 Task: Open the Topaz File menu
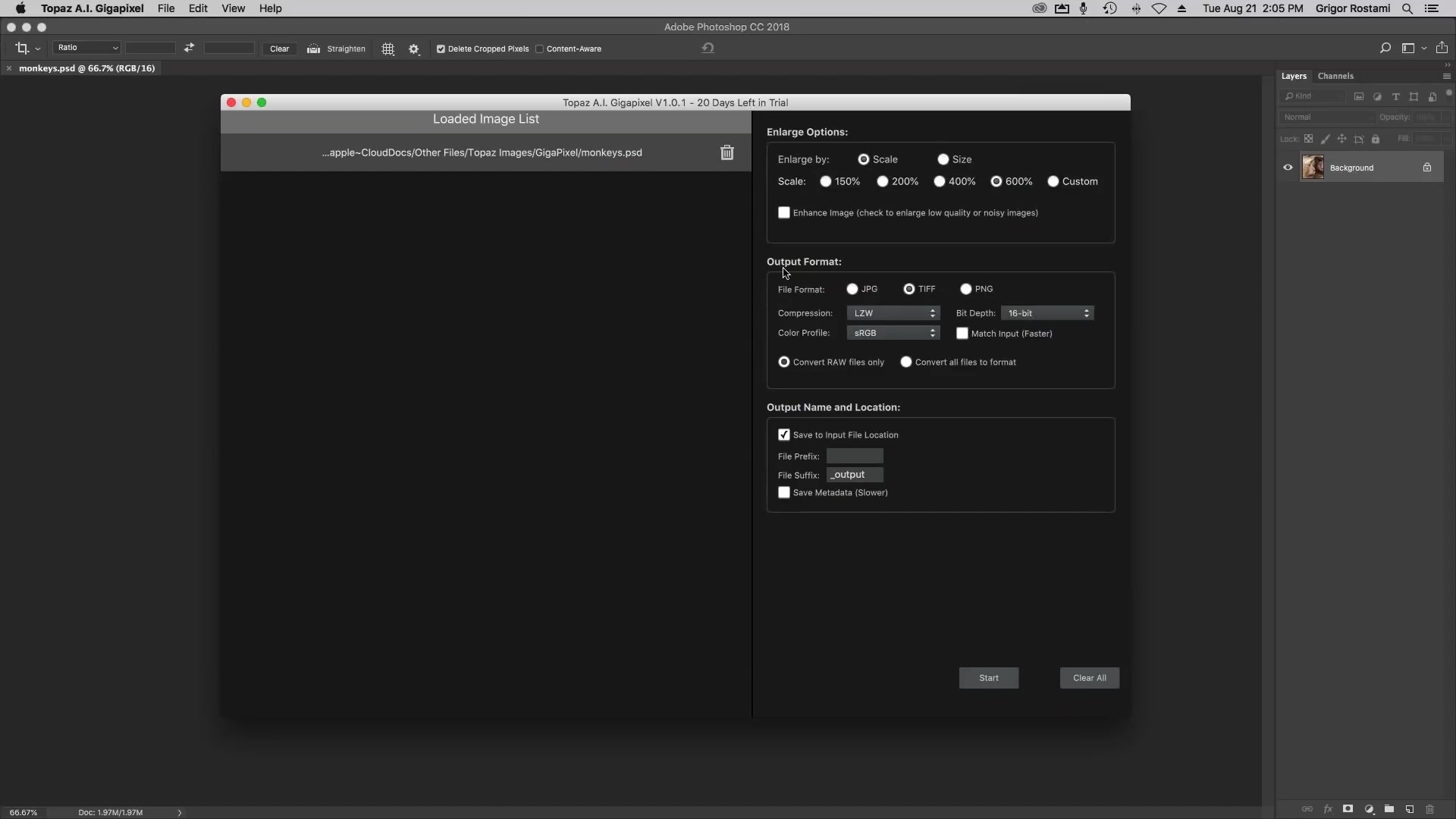click(166, 8)
